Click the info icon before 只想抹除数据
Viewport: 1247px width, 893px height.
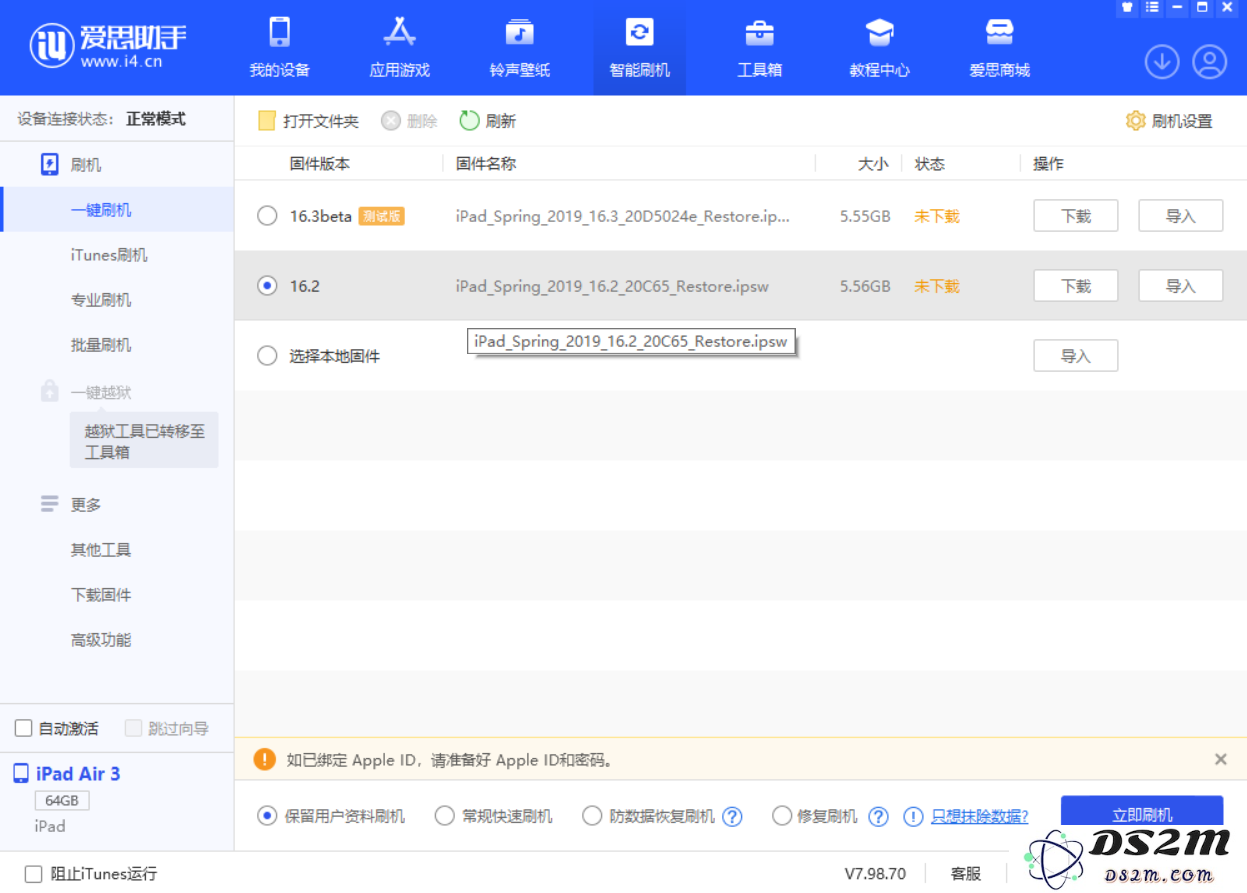(913, 816)
